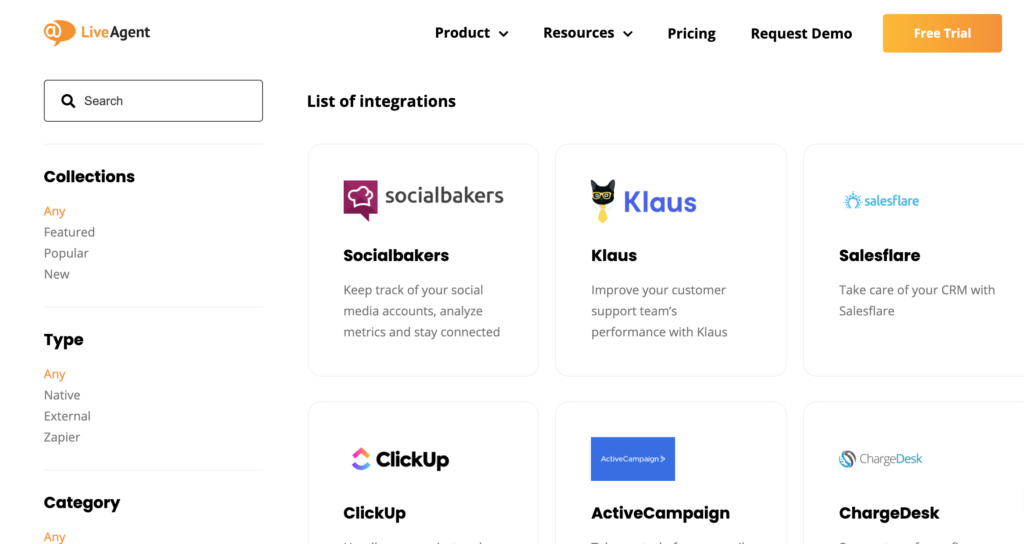The image size is (1024, 544).
Task: Click the search magnifier icon
Action: (68, 101)
